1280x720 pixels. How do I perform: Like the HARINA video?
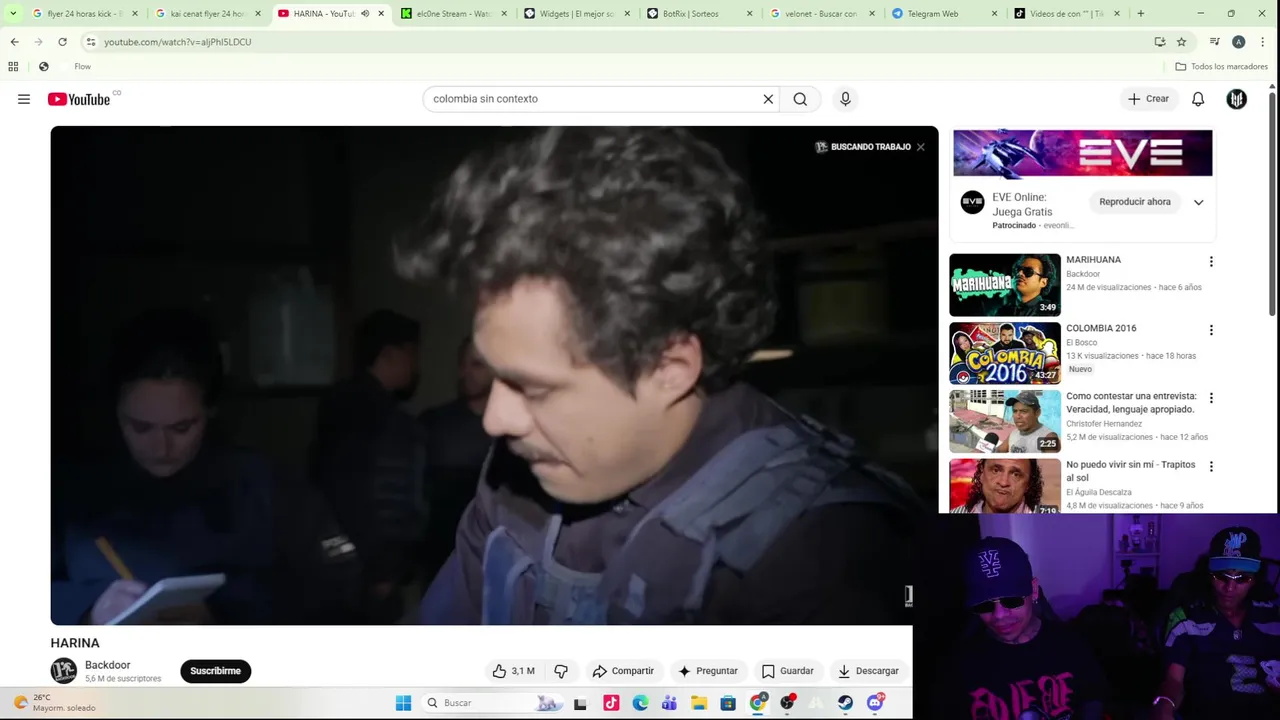(513, 671)
